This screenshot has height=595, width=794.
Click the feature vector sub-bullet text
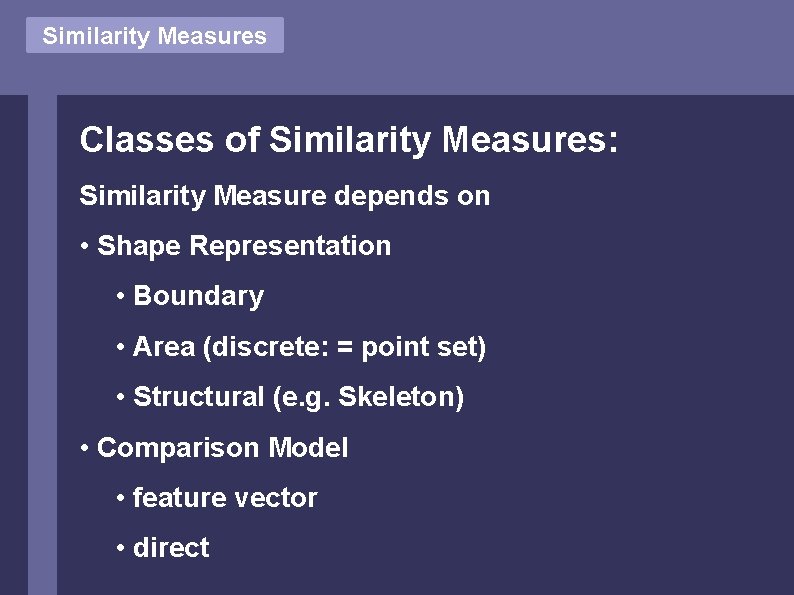coord(225,498)
